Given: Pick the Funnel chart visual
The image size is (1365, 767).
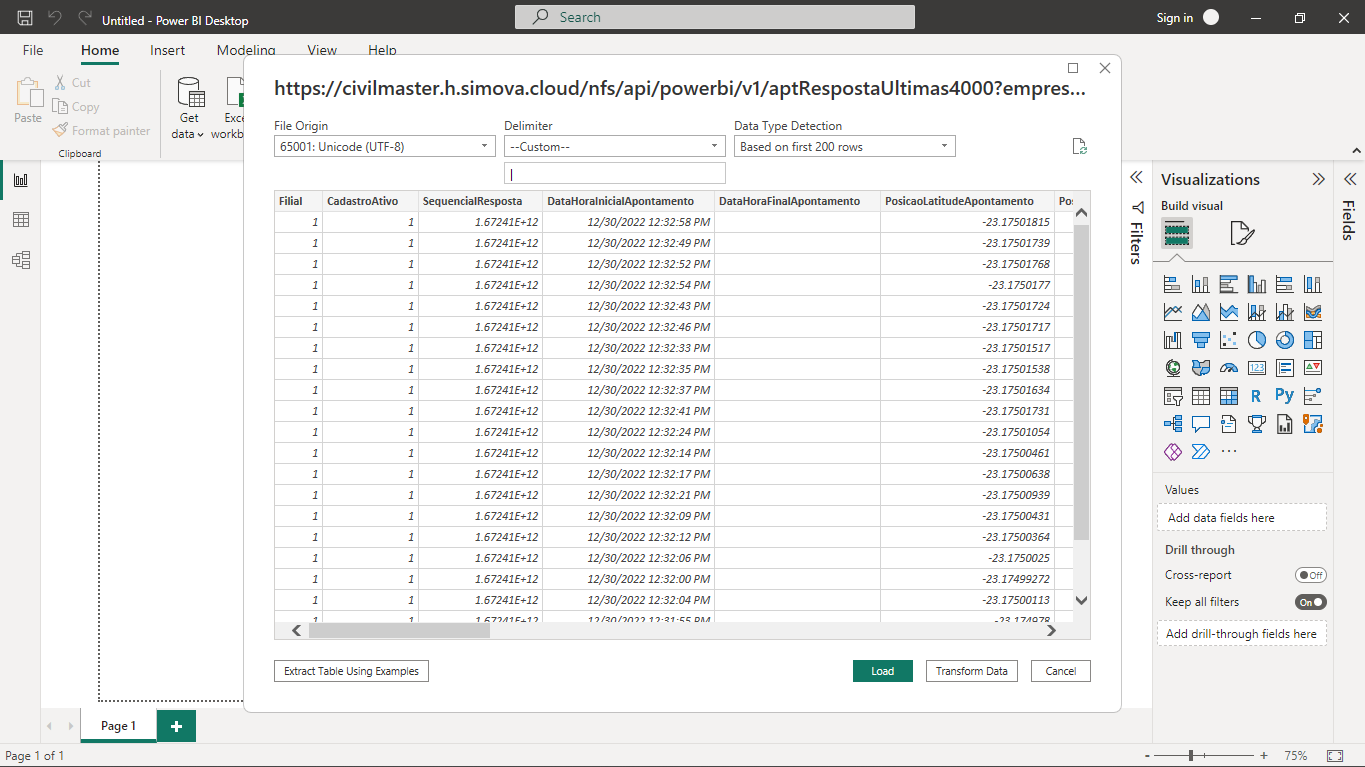Looking at the screenshot, I should point(1201,340).
